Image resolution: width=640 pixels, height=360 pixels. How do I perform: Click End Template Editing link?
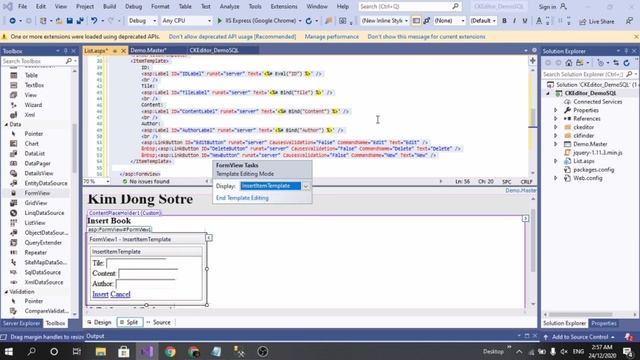(242, 198)
